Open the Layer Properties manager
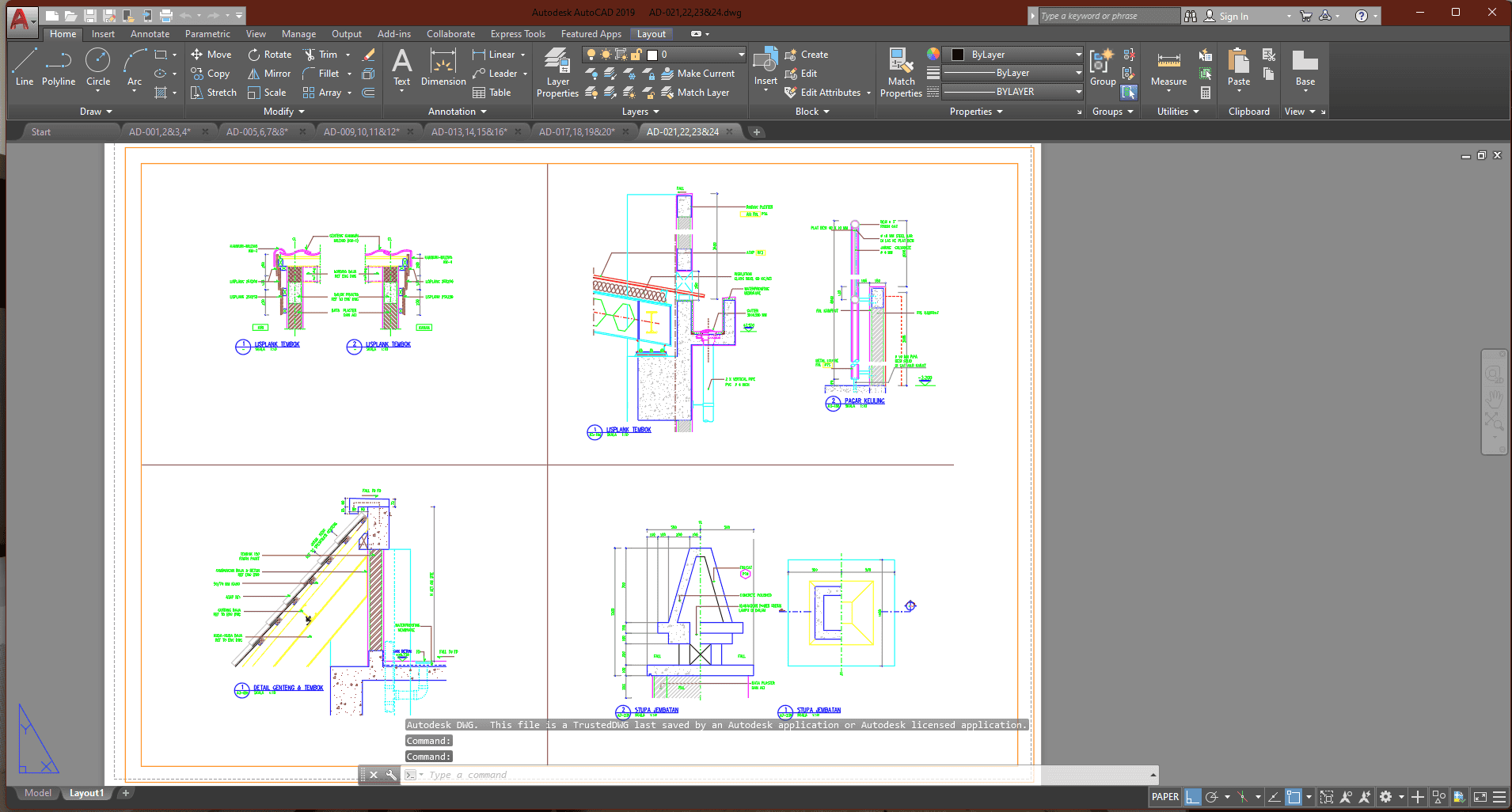Image resolution: width=1512 pixels, height=812 pixels. tap(557, 72)
